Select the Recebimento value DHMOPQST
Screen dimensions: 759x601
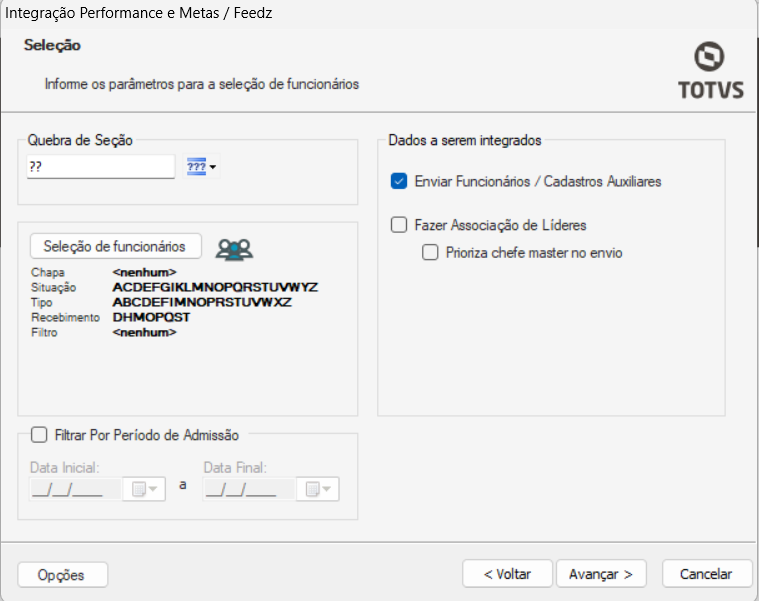click(152, 317)
